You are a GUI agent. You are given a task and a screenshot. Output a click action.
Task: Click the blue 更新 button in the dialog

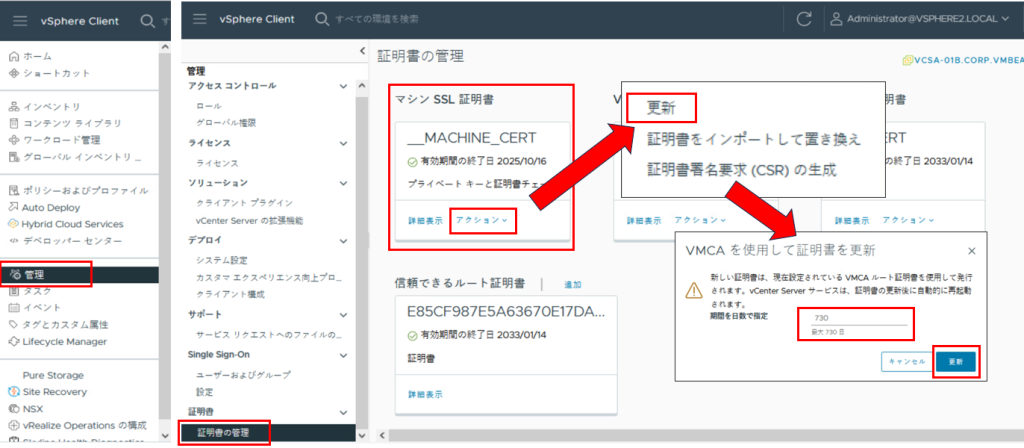[955, 361]
